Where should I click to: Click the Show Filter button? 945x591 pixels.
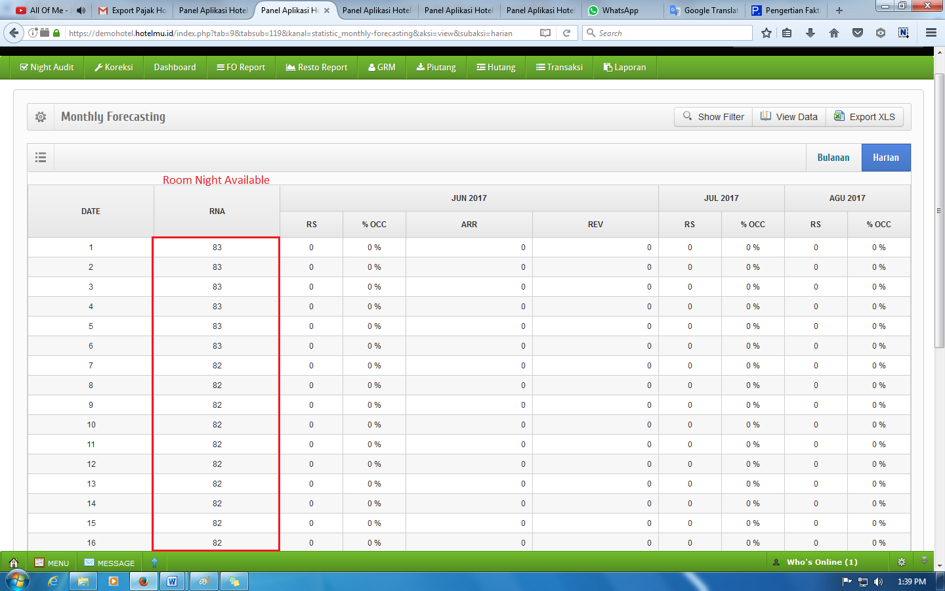pos(713,117)
